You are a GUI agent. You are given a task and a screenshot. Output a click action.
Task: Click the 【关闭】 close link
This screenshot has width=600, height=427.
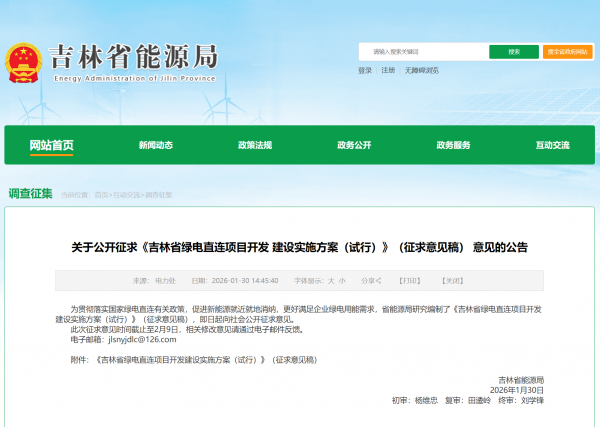[453, 281]
